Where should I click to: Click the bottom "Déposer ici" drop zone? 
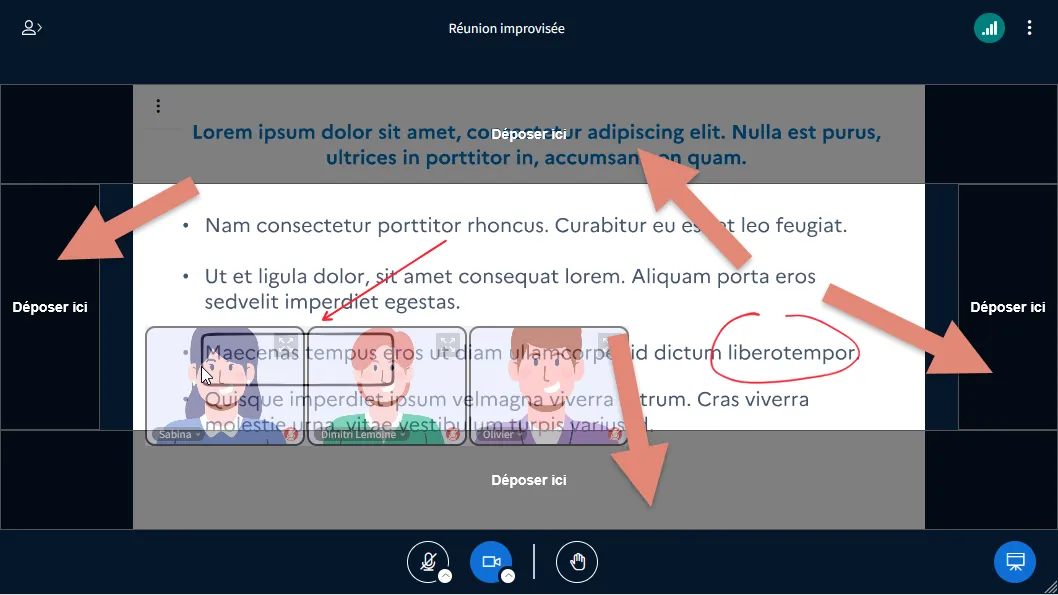528,480
